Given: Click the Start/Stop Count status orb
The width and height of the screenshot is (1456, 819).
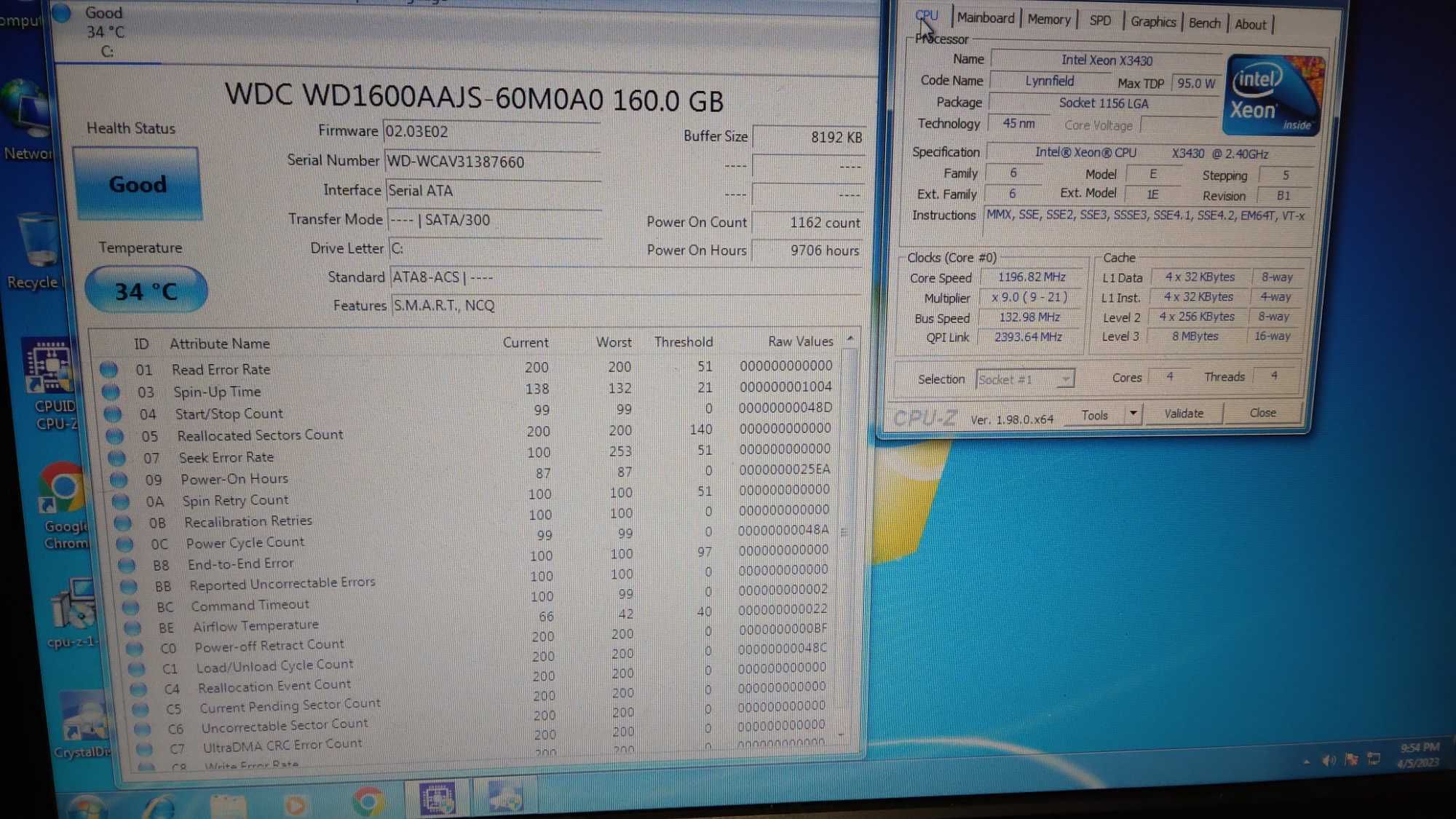Looking at the screenshot, I should 113,414.
